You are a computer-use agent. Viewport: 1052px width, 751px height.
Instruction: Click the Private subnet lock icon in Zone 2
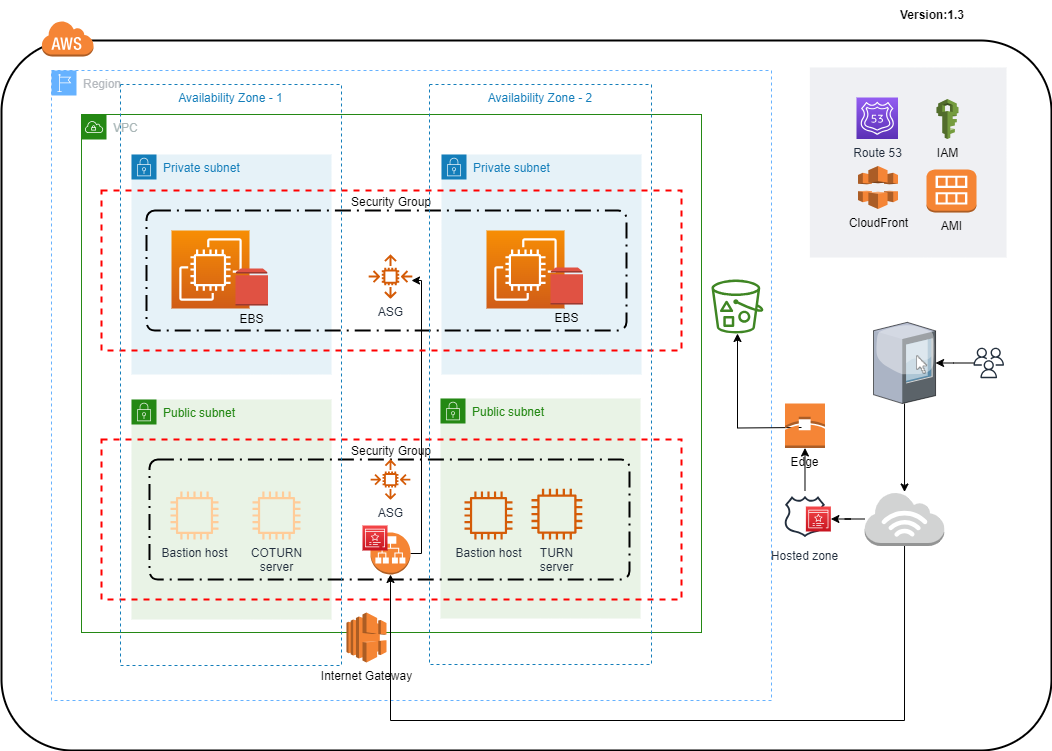(454, 167)
